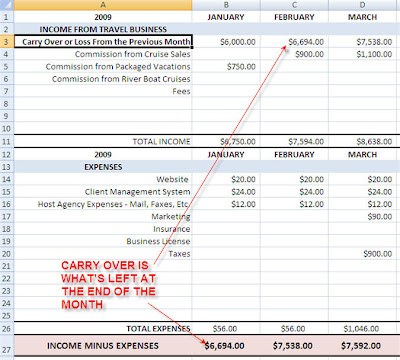Click the 2009 cell in row 12
Viewport: 400px width, 360px height.
click(103, 155)
